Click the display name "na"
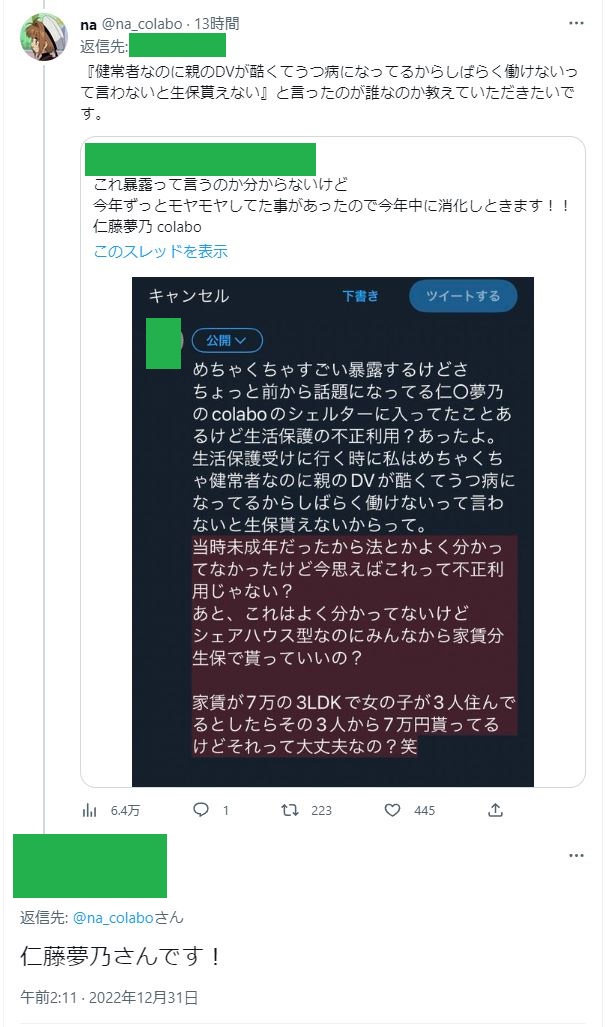 88,23
